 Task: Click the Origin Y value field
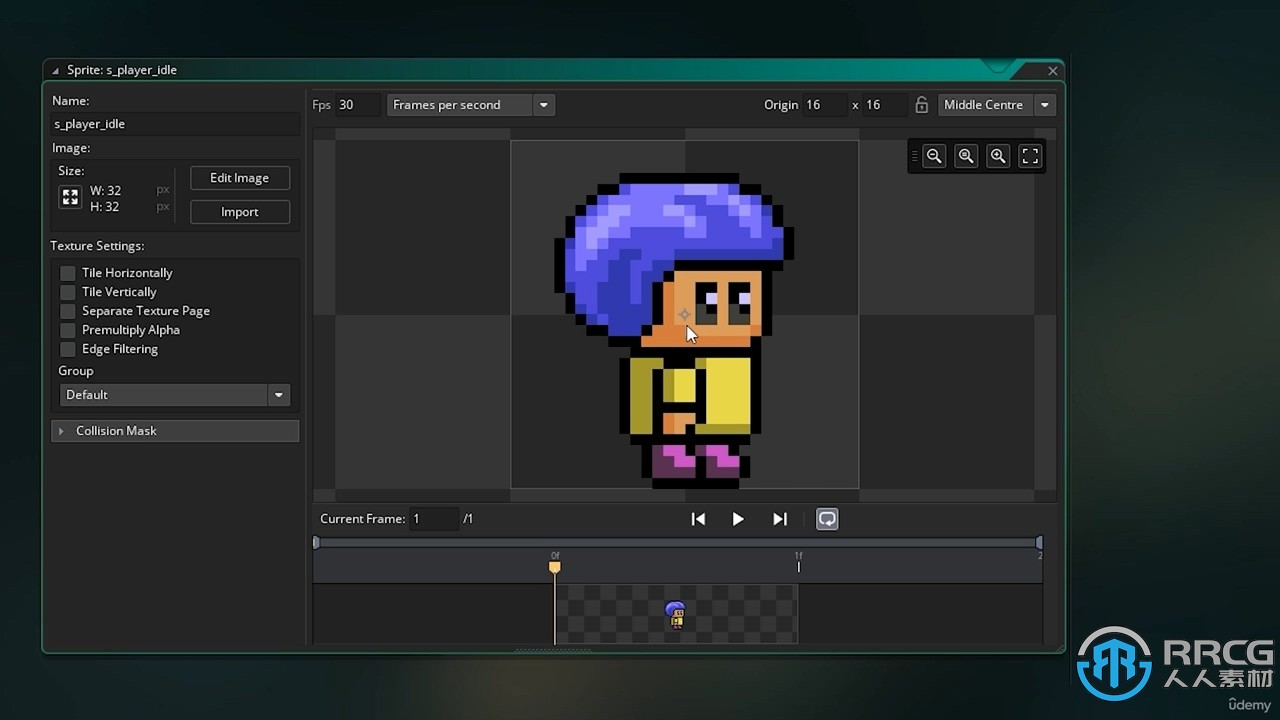(885, 105)
